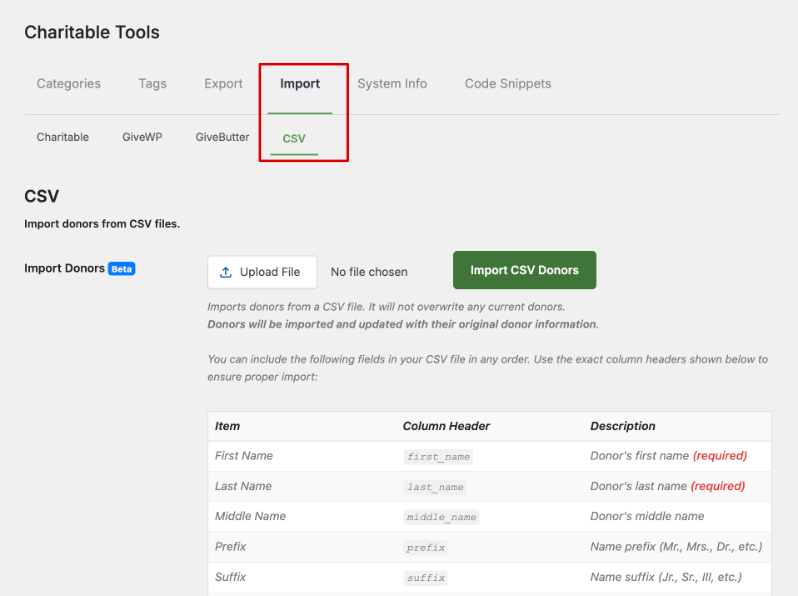The image size is (798, 596).
Task: Click the 'Prefix' item cell
Action: coord(230,547)
